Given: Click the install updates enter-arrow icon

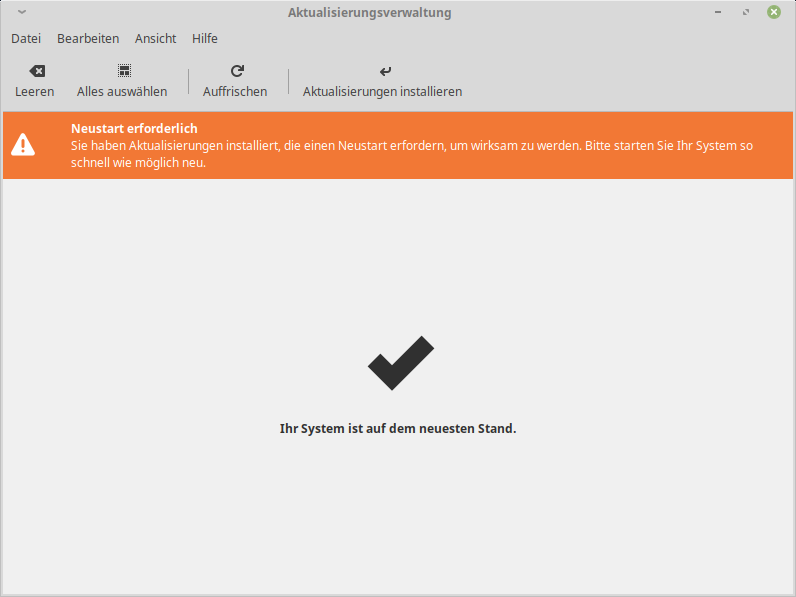Looking at the screenshot, I should (x=384, y=71).
